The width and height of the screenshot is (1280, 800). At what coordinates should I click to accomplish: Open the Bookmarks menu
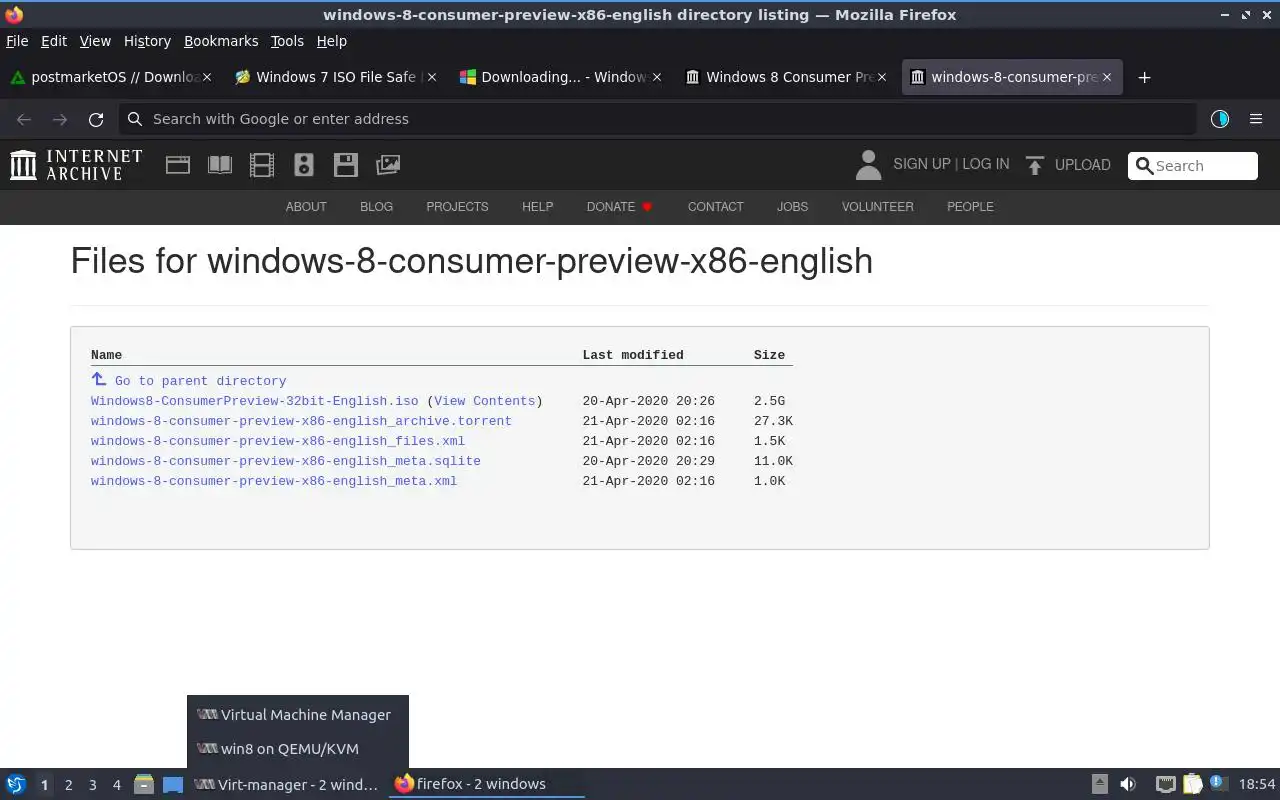(x=221, y=41)
